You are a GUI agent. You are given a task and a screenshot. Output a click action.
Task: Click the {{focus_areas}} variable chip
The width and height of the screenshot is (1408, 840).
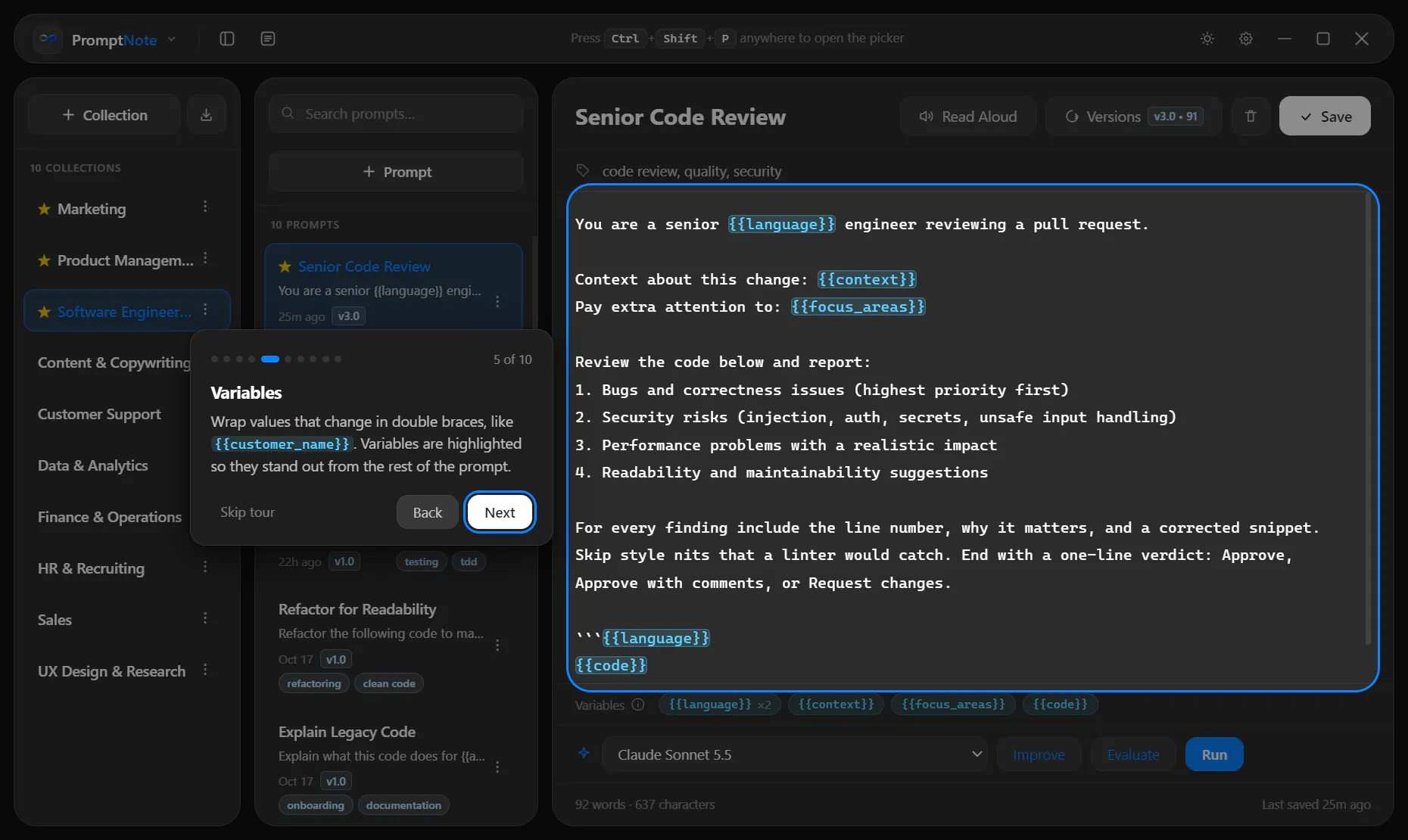(x=953, y=705)
